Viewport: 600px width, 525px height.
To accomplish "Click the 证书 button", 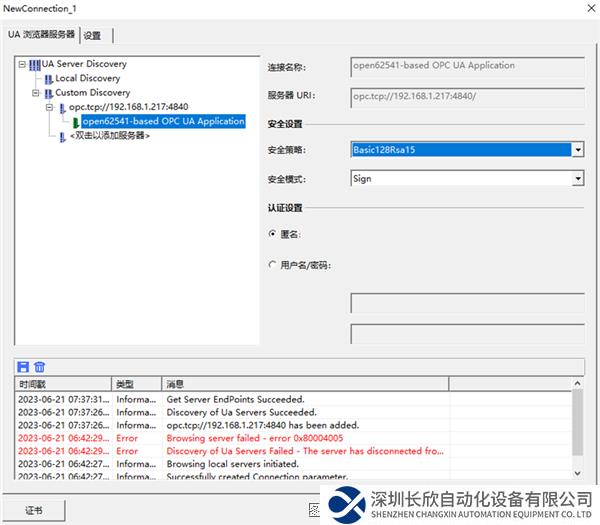I will (x=33, y=509).
